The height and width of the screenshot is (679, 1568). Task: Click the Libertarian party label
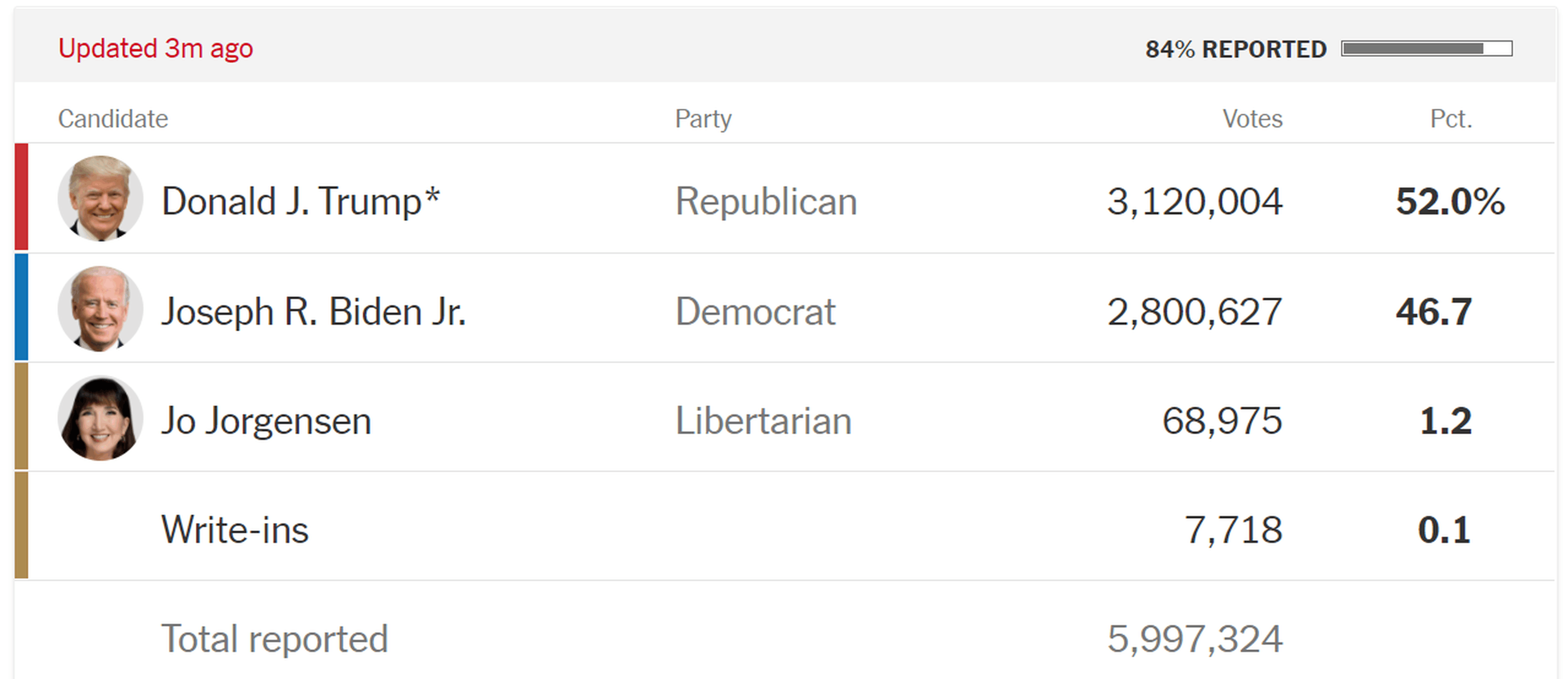tap(762, 421)
